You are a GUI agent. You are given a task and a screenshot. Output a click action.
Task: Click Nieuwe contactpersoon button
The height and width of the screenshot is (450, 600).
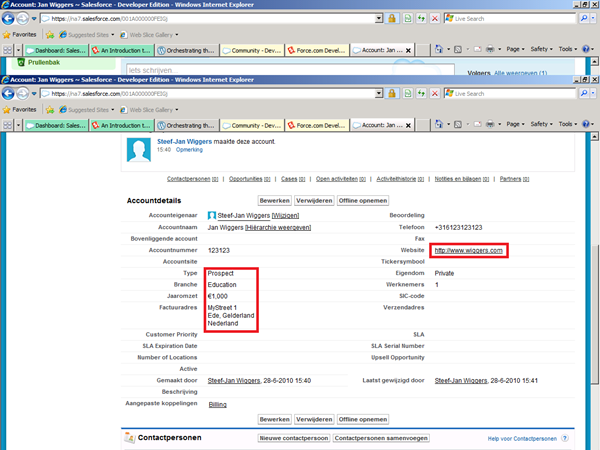pyautogui.click(x=293, y=438)
